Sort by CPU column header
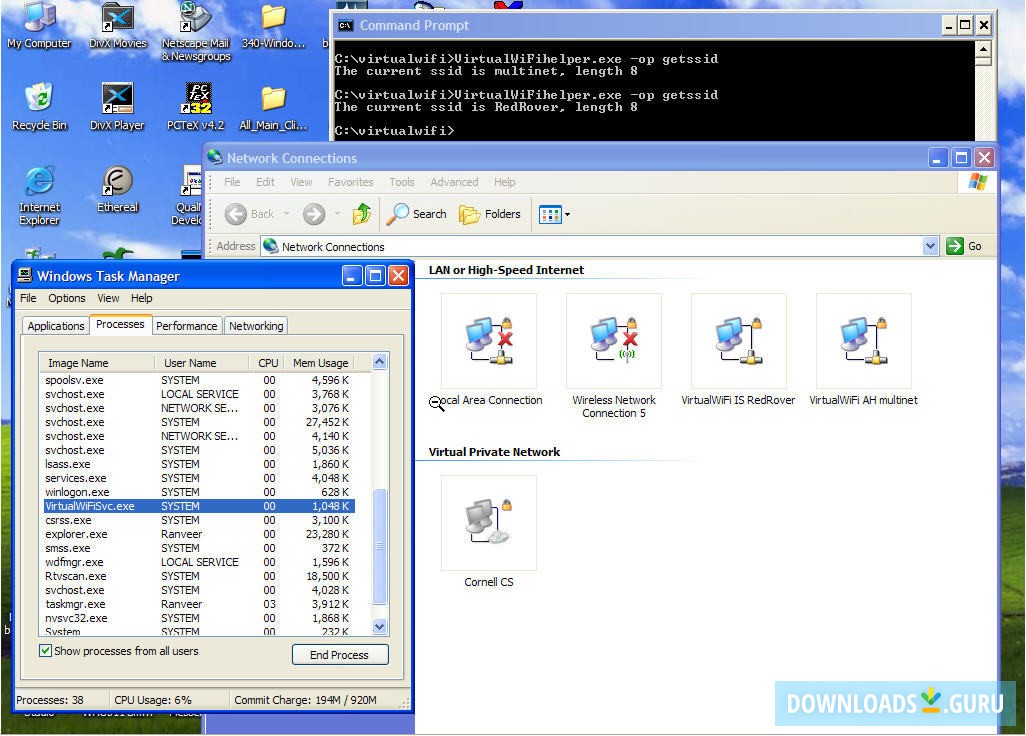Screen dimensions: 1026x736 click(x=268, y=363)
